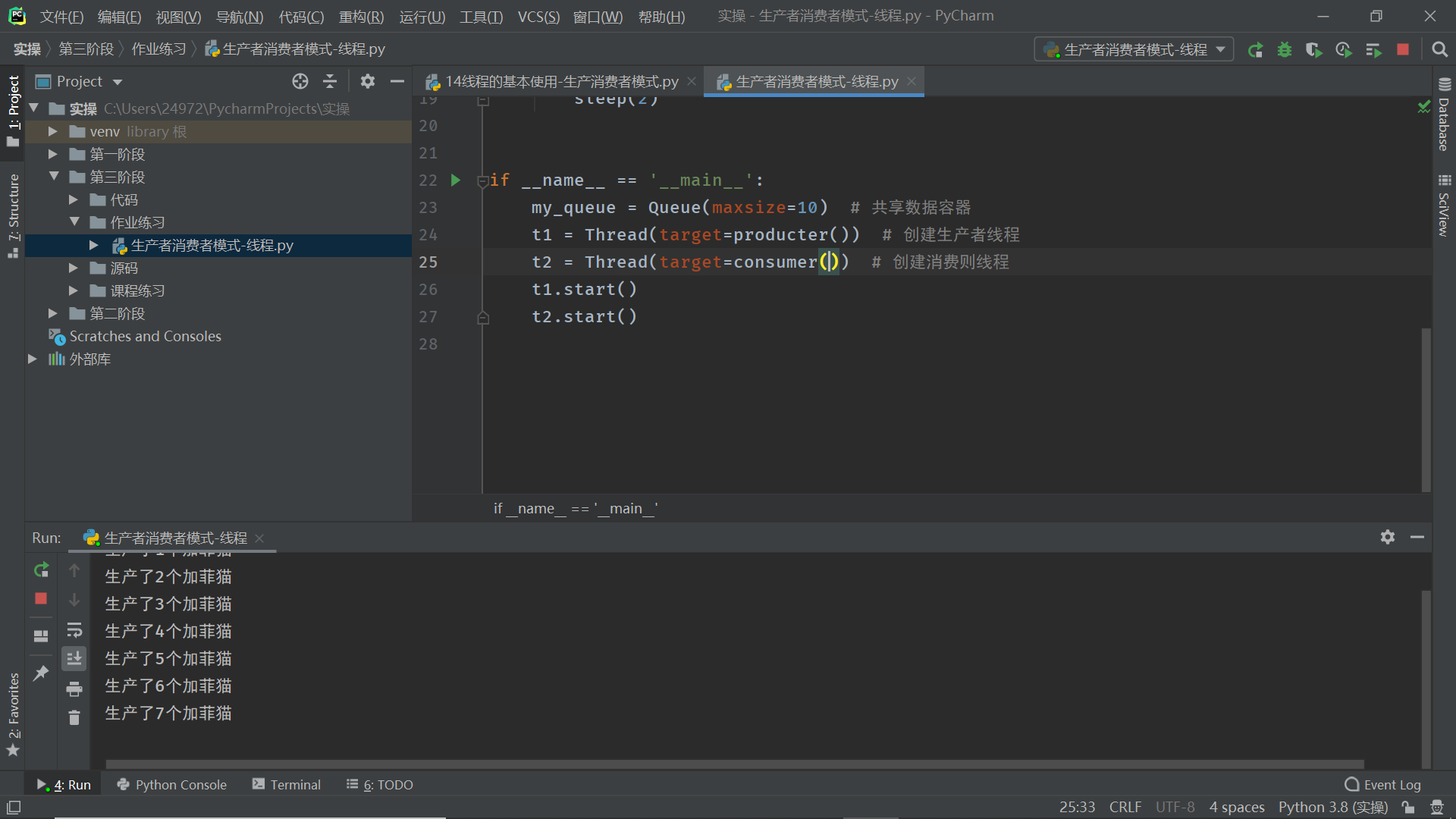Expand the 外部库 node
The height and width of the screenshot is (819, 1456).
(32, 359)
